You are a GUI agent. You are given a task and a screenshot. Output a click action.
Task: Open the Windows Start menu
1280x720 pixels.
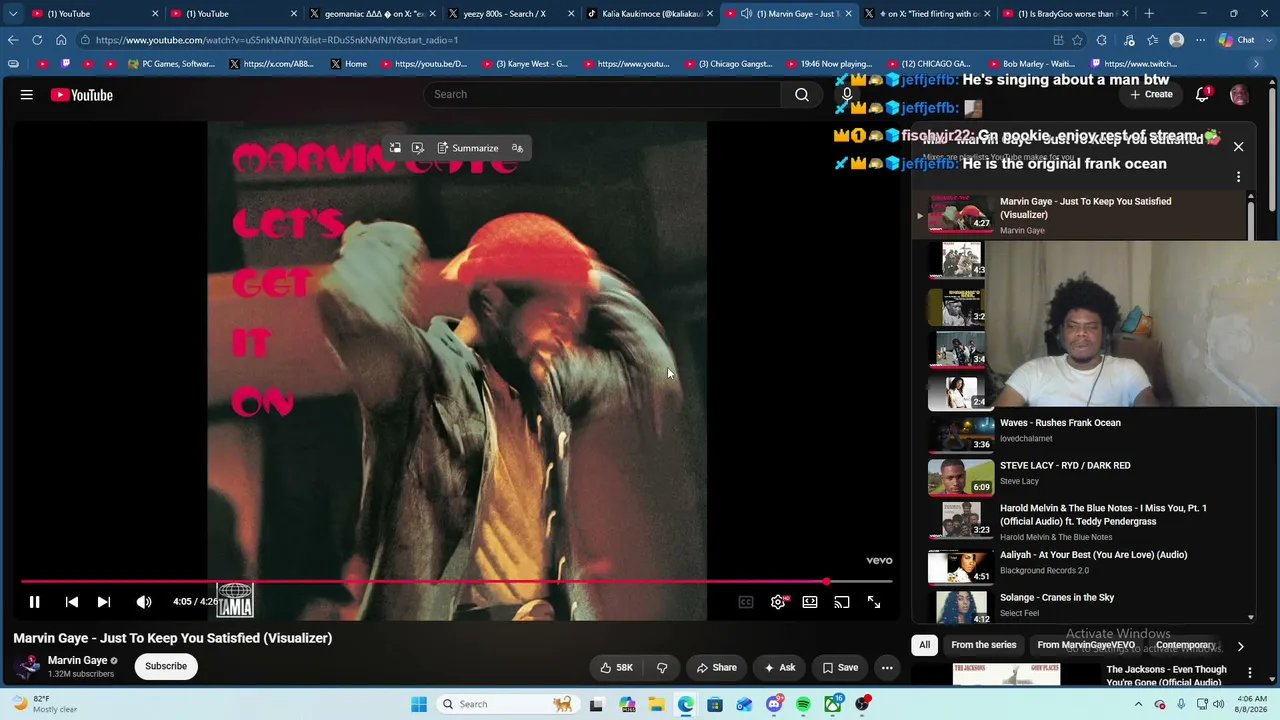click(419, 704)
